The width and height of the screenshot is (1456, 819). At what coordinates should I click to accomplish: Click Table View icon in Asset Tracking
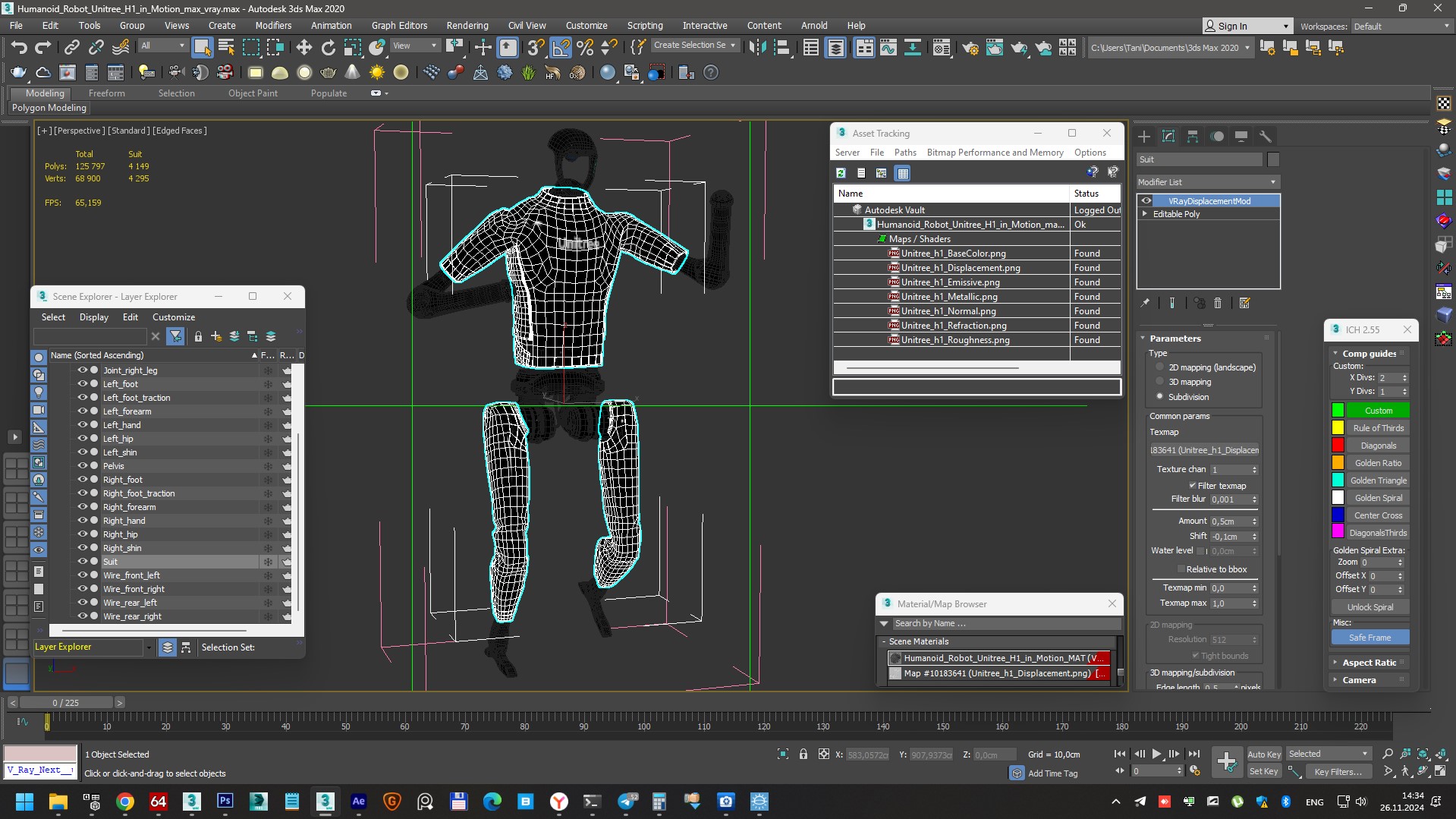902,173
